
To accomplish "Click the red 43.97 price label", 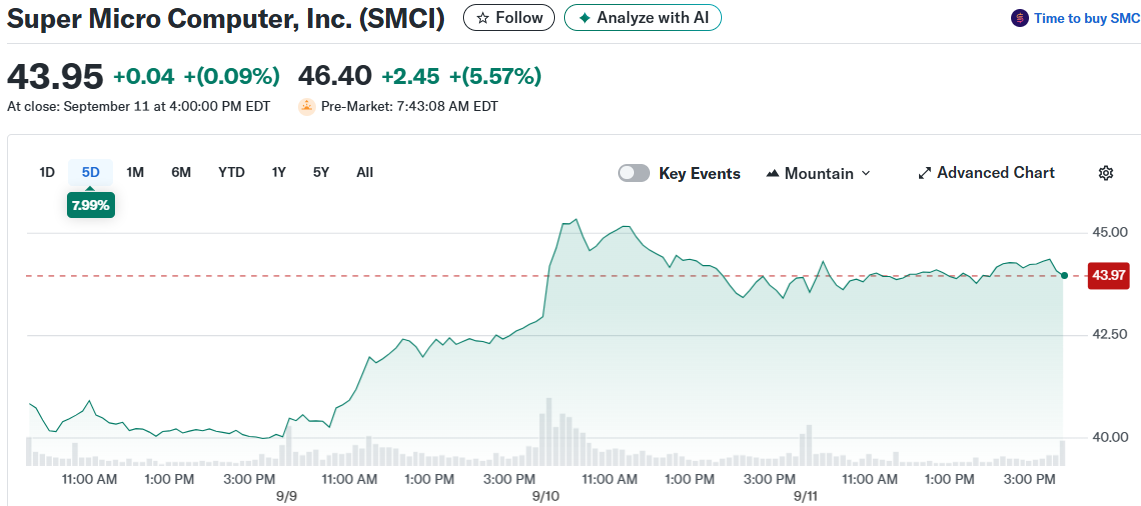I will click(x=1108, y=275).
